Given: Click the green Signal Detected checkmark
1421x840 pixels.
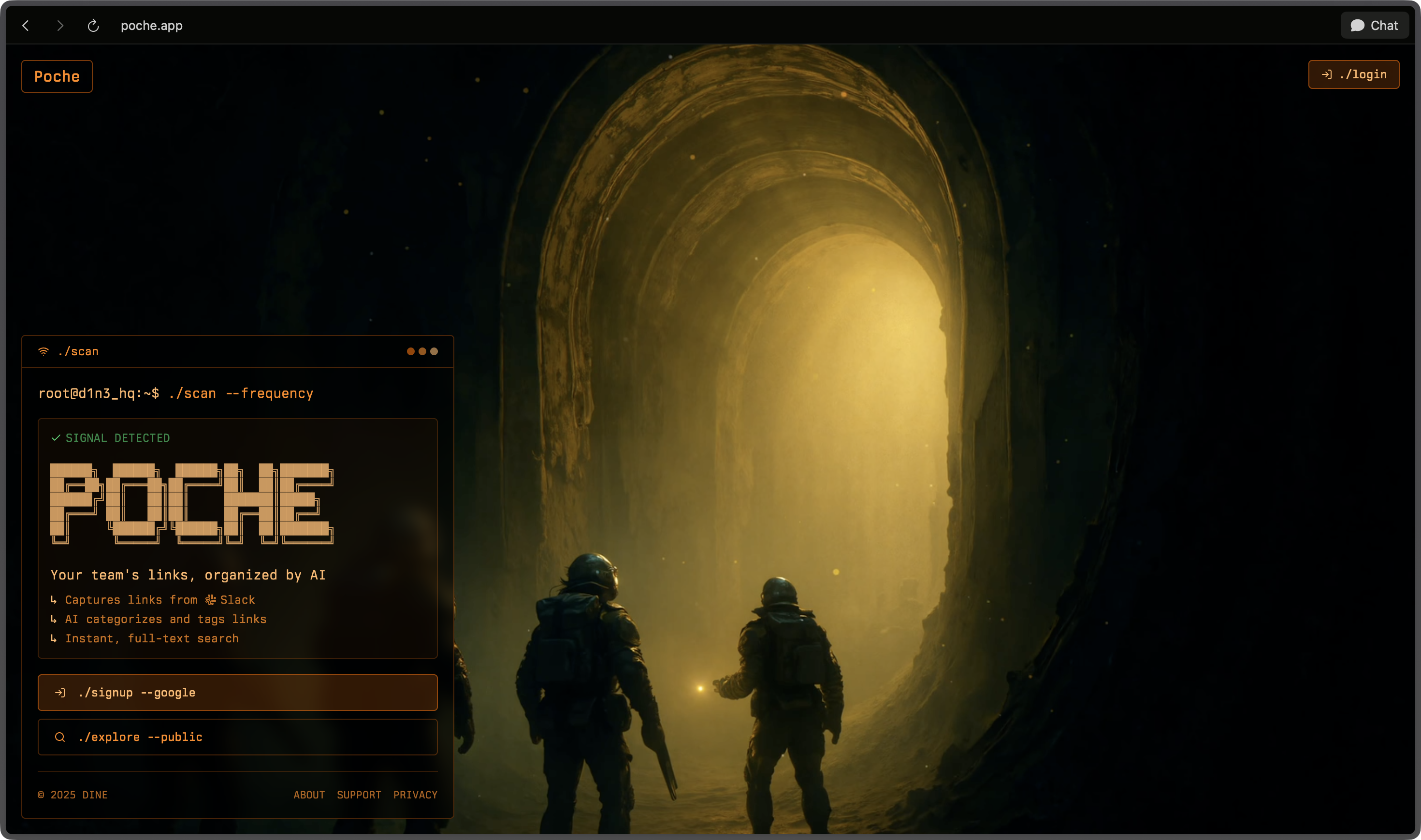Looking at the screenshot, I should (x=56, y=437).
